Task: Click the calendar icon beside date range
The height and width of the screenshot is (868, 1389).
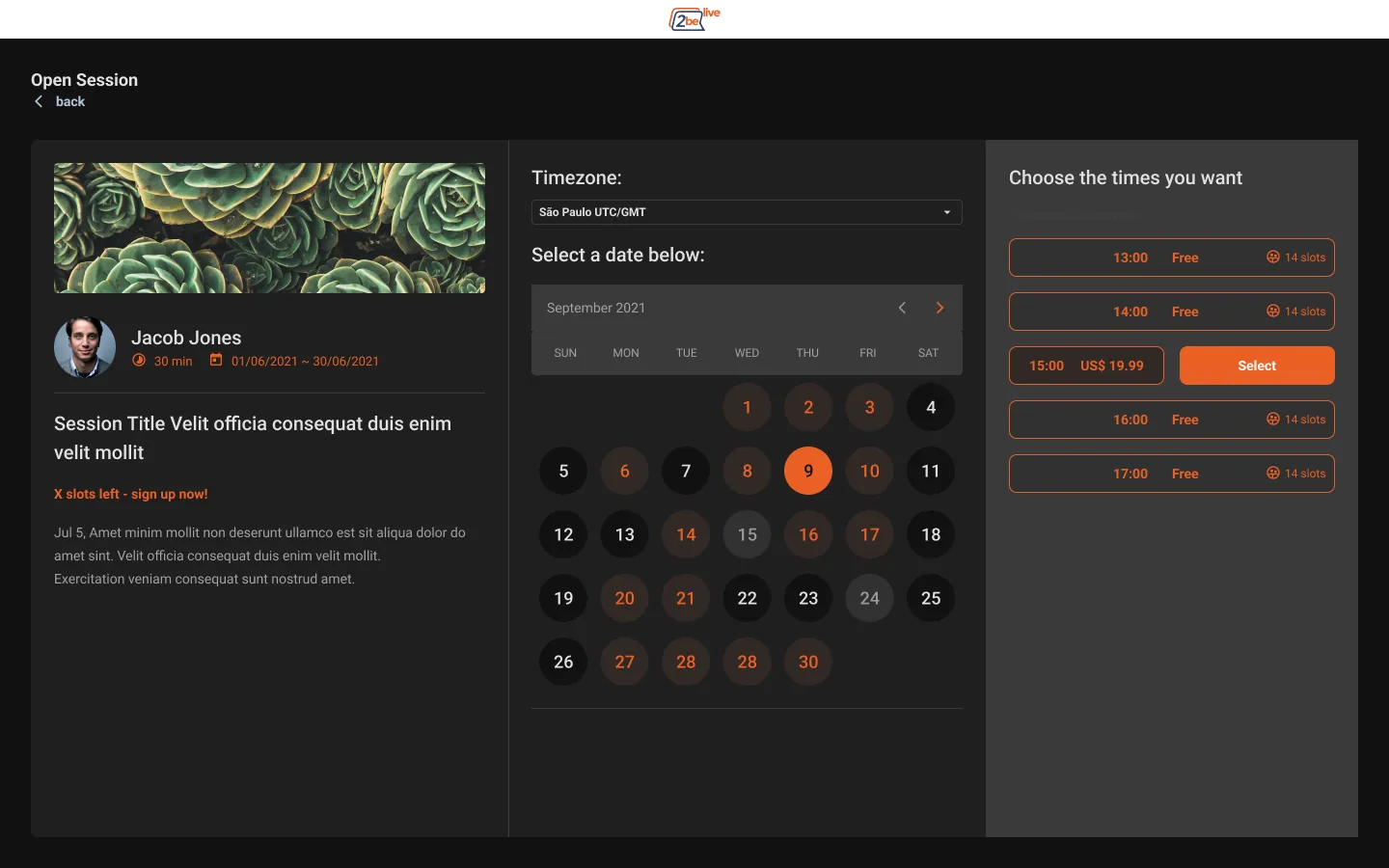Action: [x=216, y=360]
